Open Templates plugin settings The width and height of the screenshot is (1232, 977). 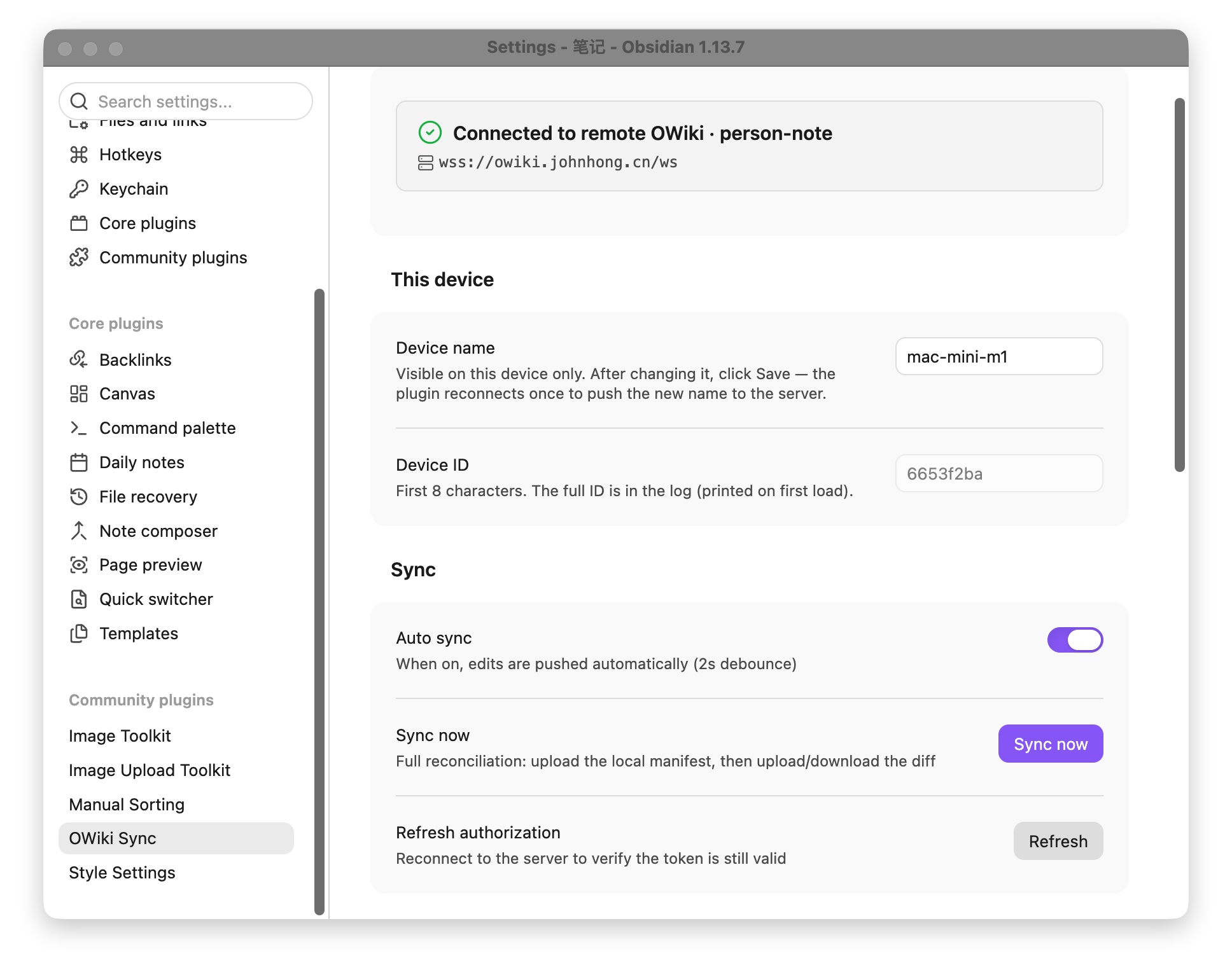[176, 634]
